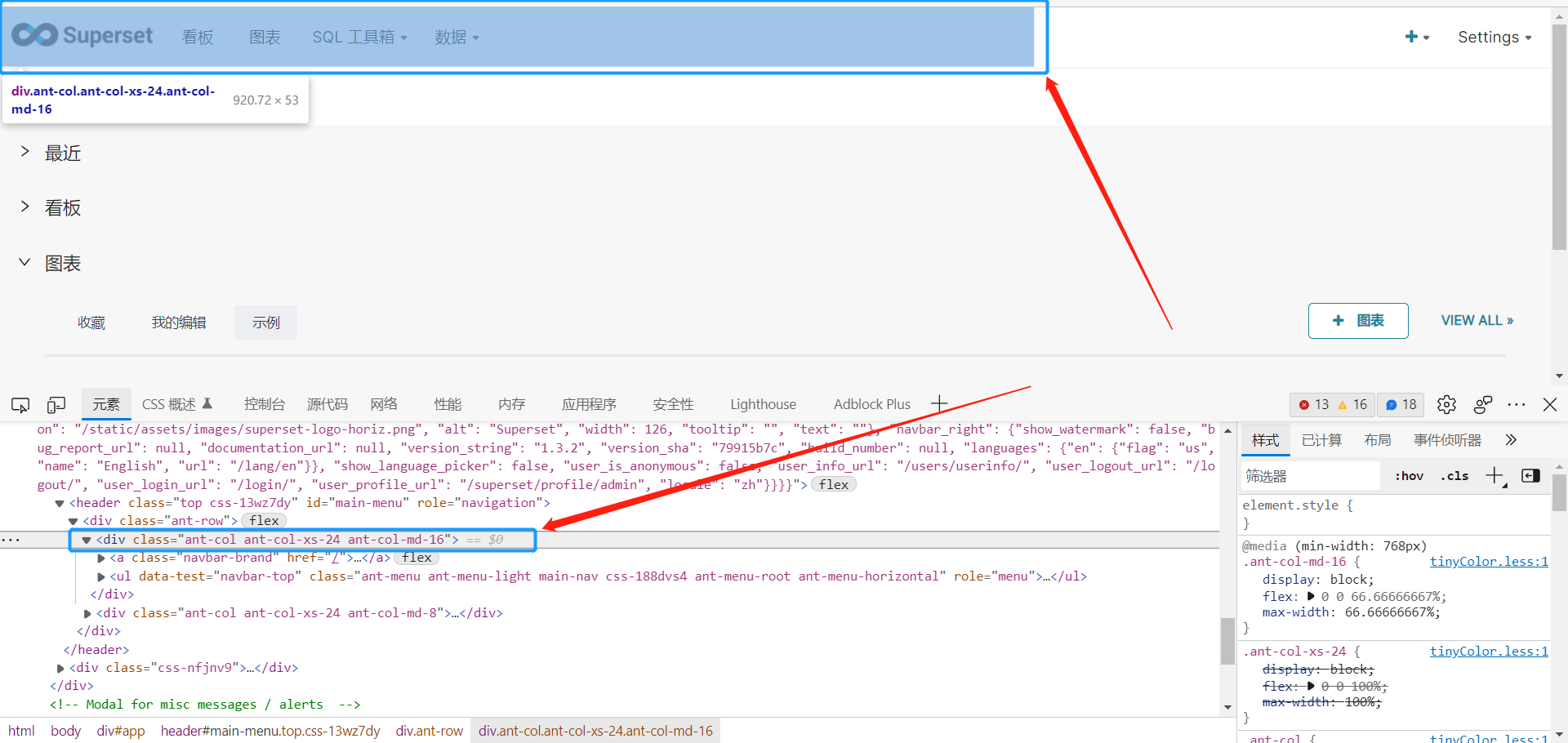Image resolution: width=1568 pixels, height=743 pixels.
Task: Switch to the 安全性 tab
Action: pos(673,404)
